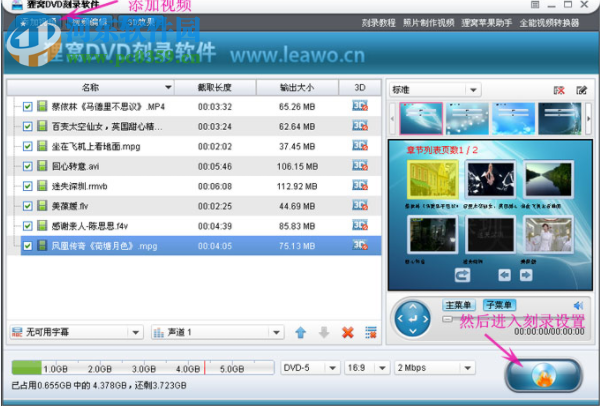Click the round navigation pad control

tap(412, 318)
